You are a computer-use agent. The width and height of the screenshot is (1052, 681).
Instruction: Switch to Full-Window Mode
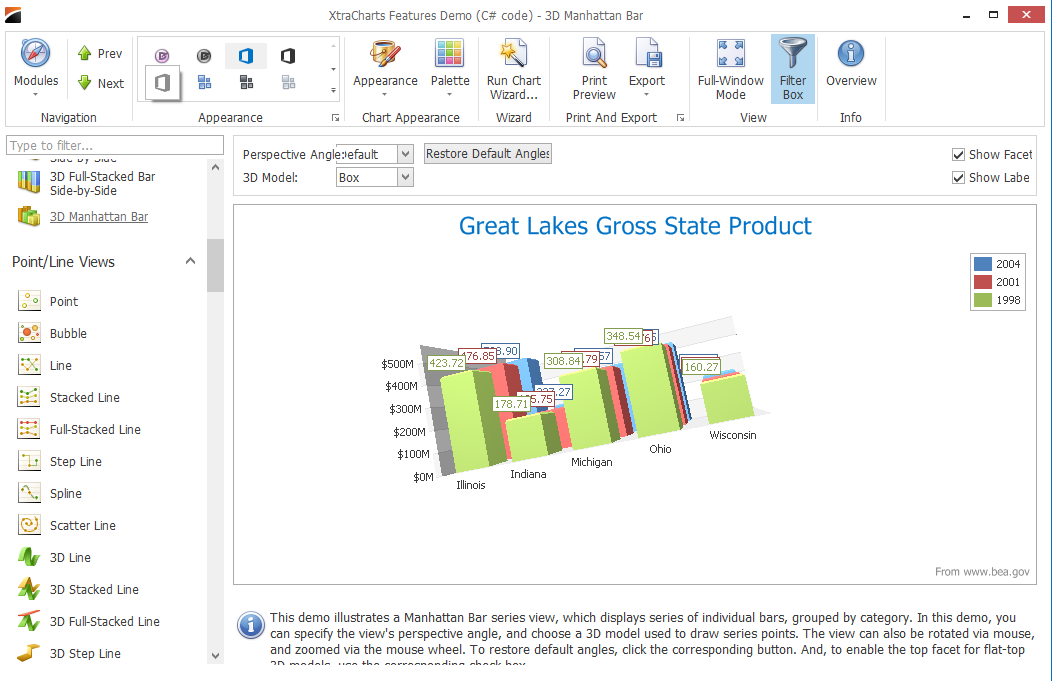(731, 70)
